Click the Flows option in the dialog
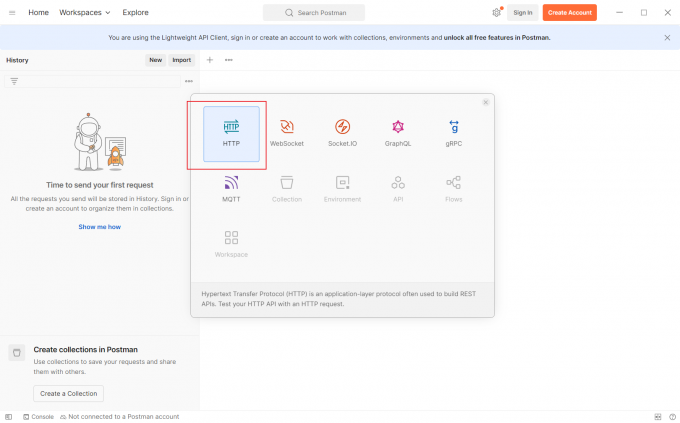The image size is (680, 423). 453,190
